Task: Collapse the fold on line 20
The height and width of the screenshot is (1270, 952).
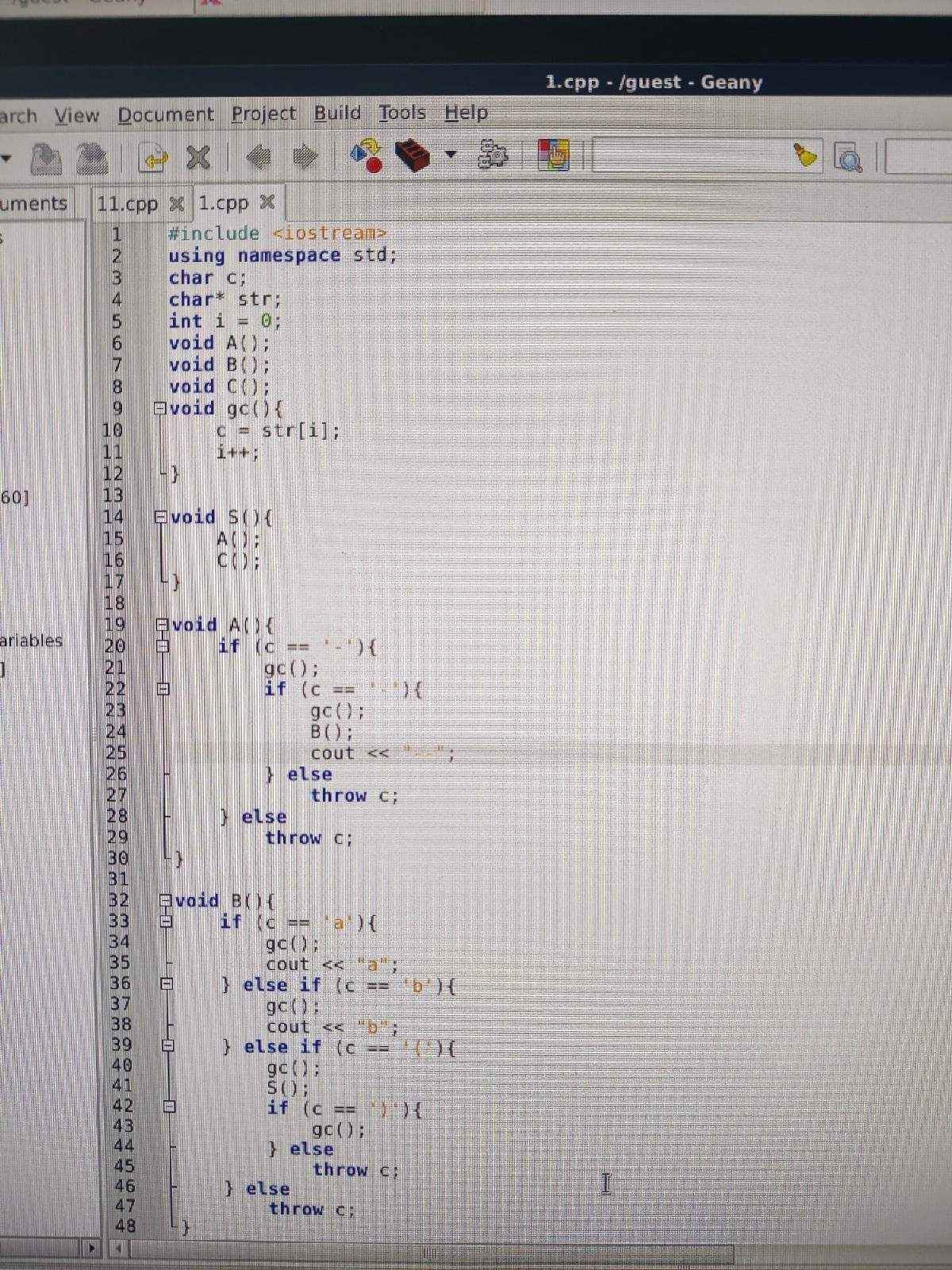Action: [x=162, y=647]
